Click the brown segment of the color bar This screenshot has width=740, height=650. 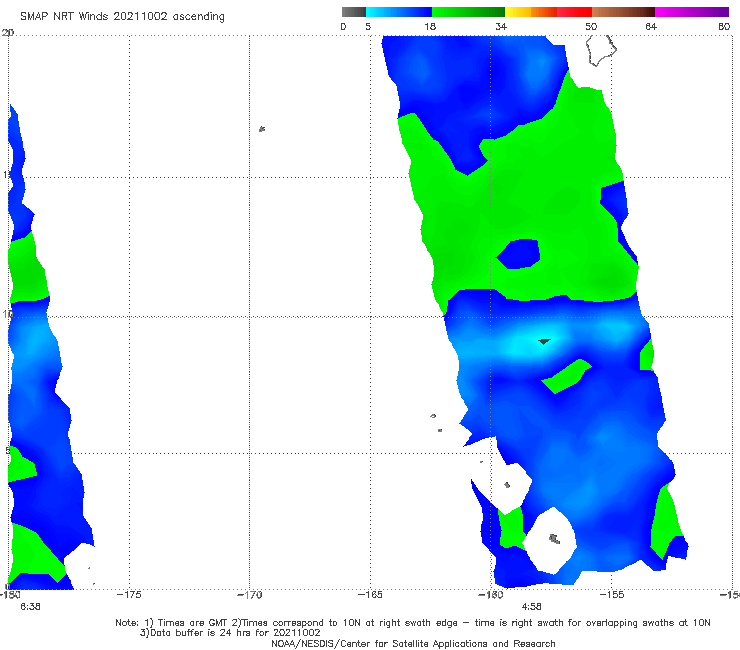(623, 12)
